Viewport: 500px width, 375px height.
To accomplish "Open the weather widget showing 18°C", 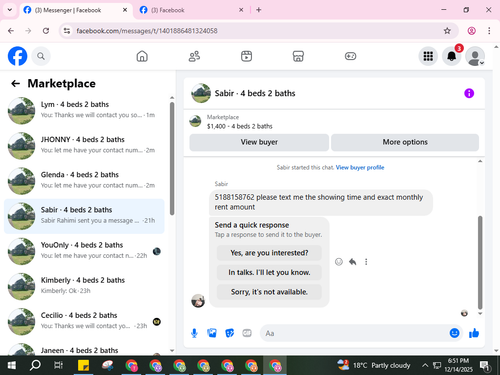I will coord(373,366).
